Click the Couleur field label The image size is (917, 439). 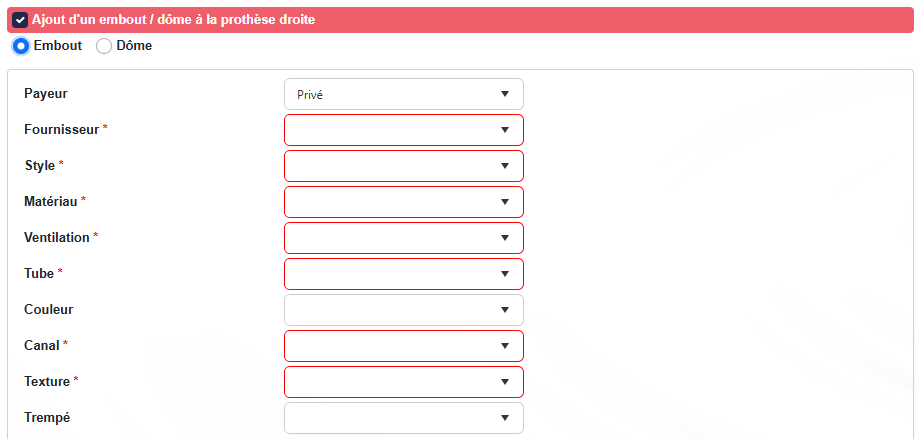(48, 310)
